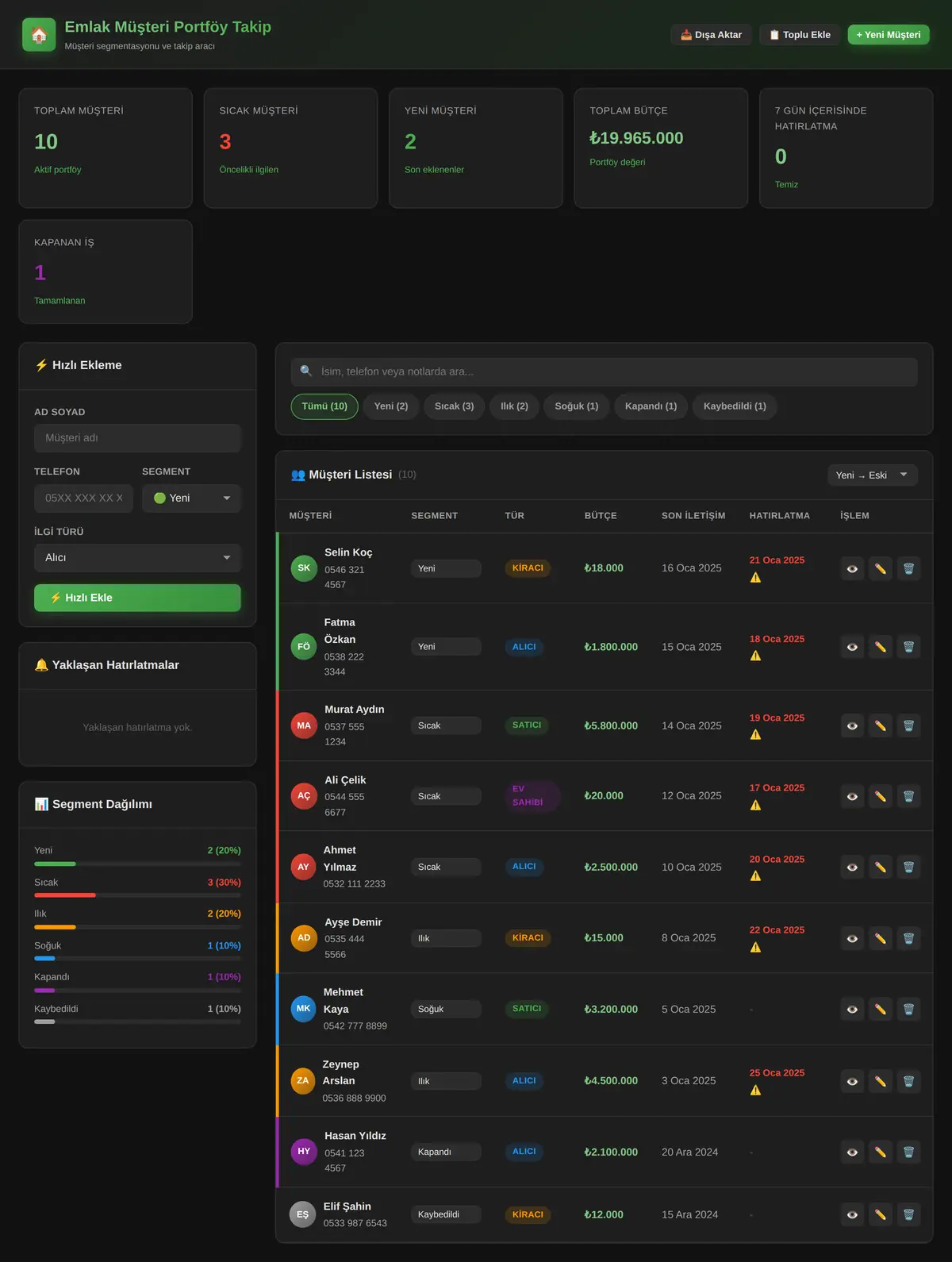Viewport: 952px width, 1262px height.
Task: Switch to the Ilık (2) filter
Action: 514,406
